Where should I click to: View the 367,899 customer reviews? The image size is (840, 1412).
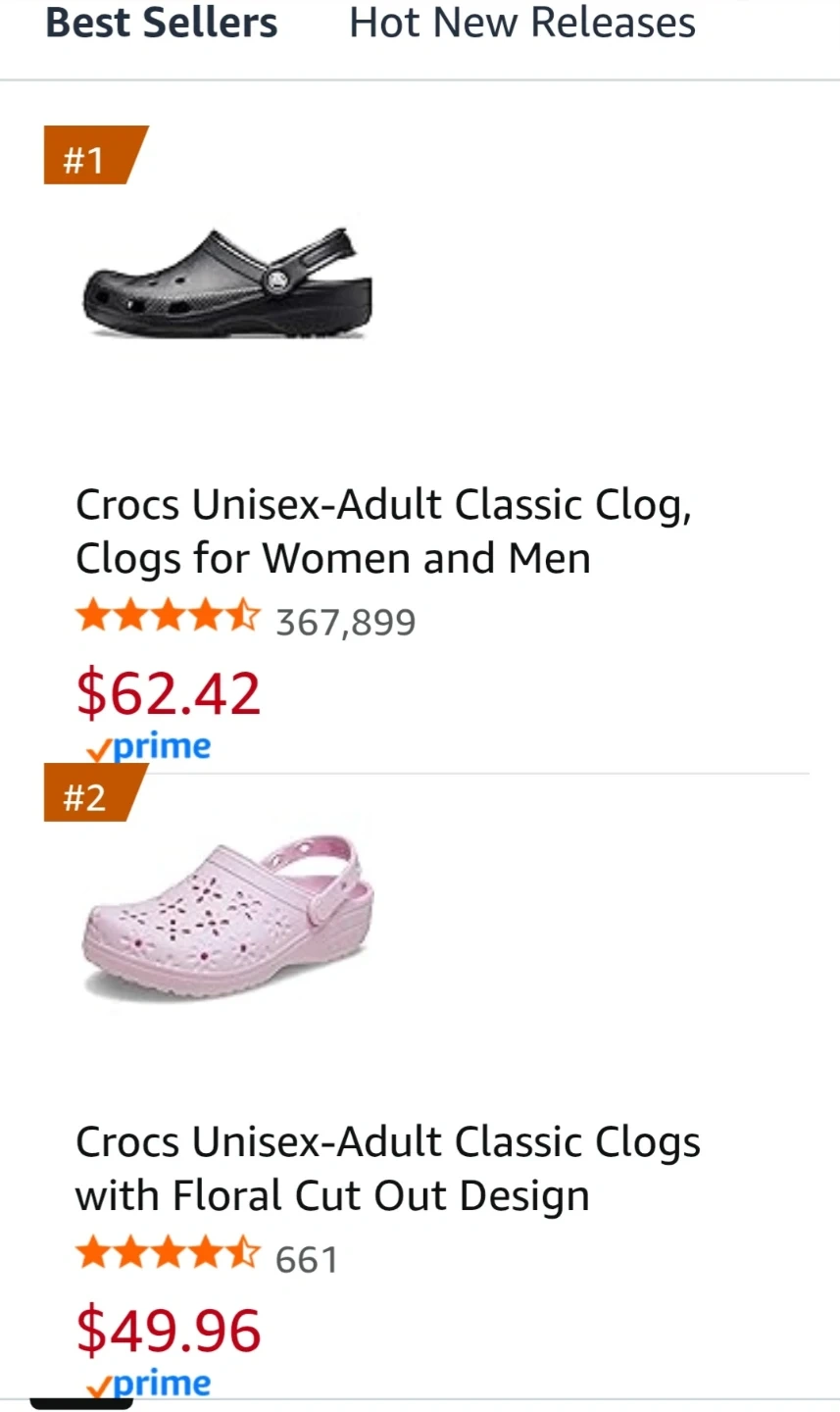coord(345,622)
